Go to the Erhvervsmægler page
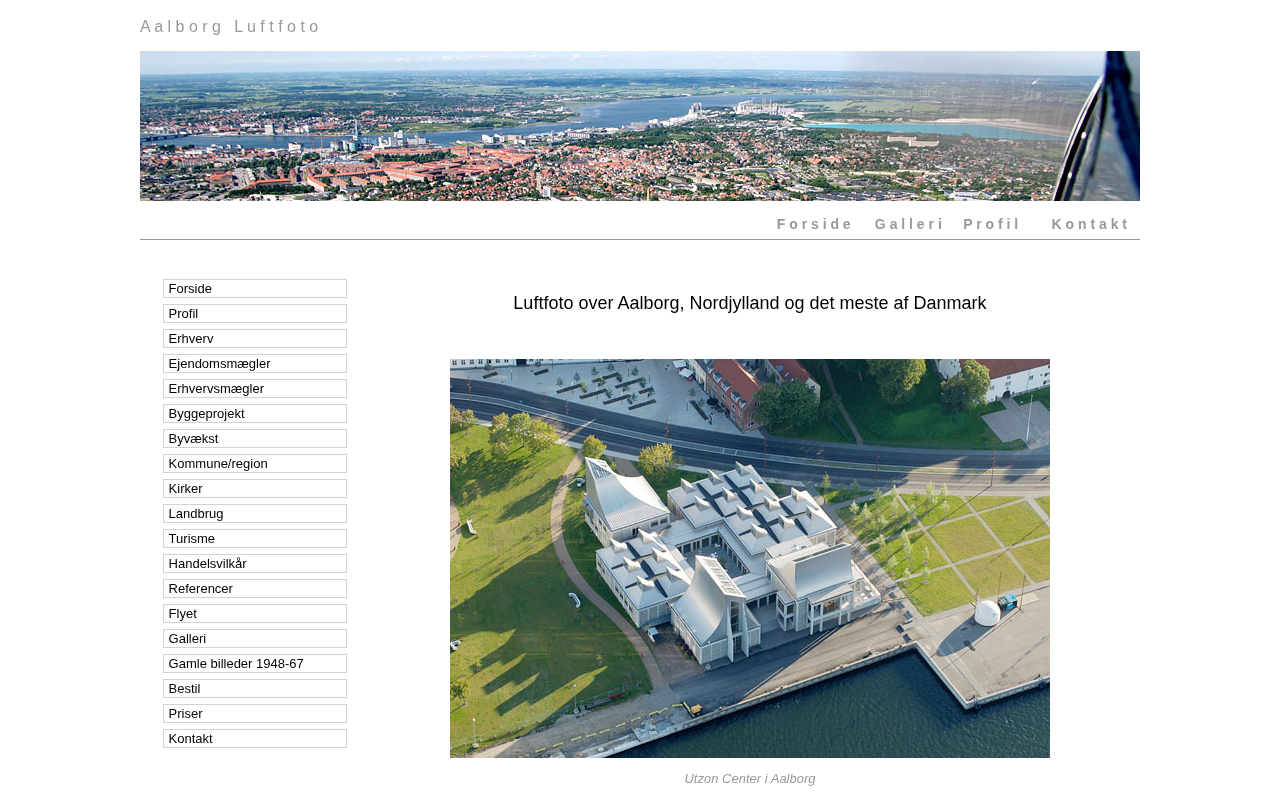 [255, 389]
